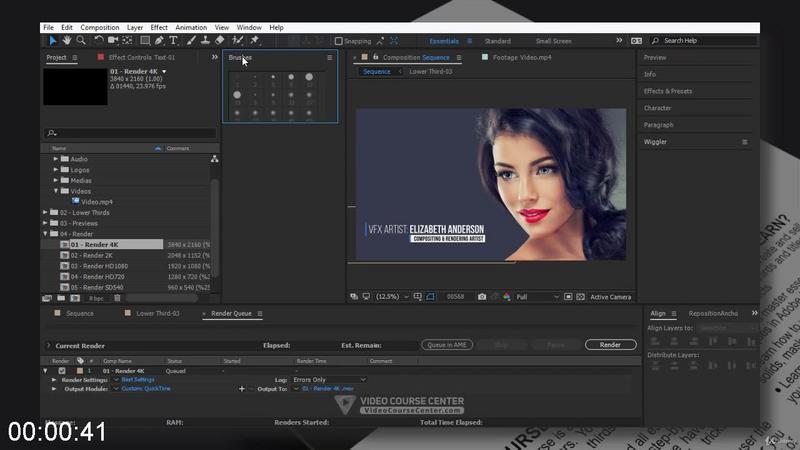Click the Queue in AME button
The height and width of the screenshot is (450, 800).
point(447,345)
